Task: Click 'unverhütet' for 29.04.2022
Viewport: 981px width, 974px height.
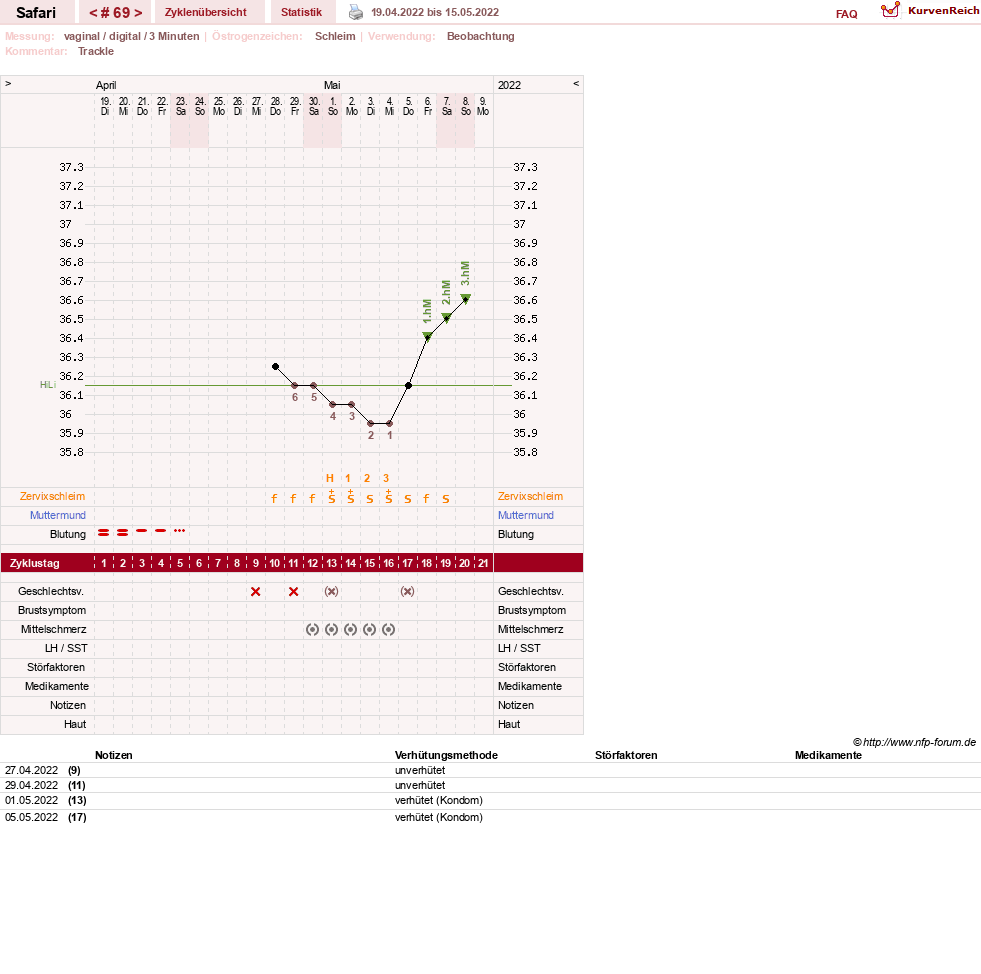Action: [x=420, y=785]
